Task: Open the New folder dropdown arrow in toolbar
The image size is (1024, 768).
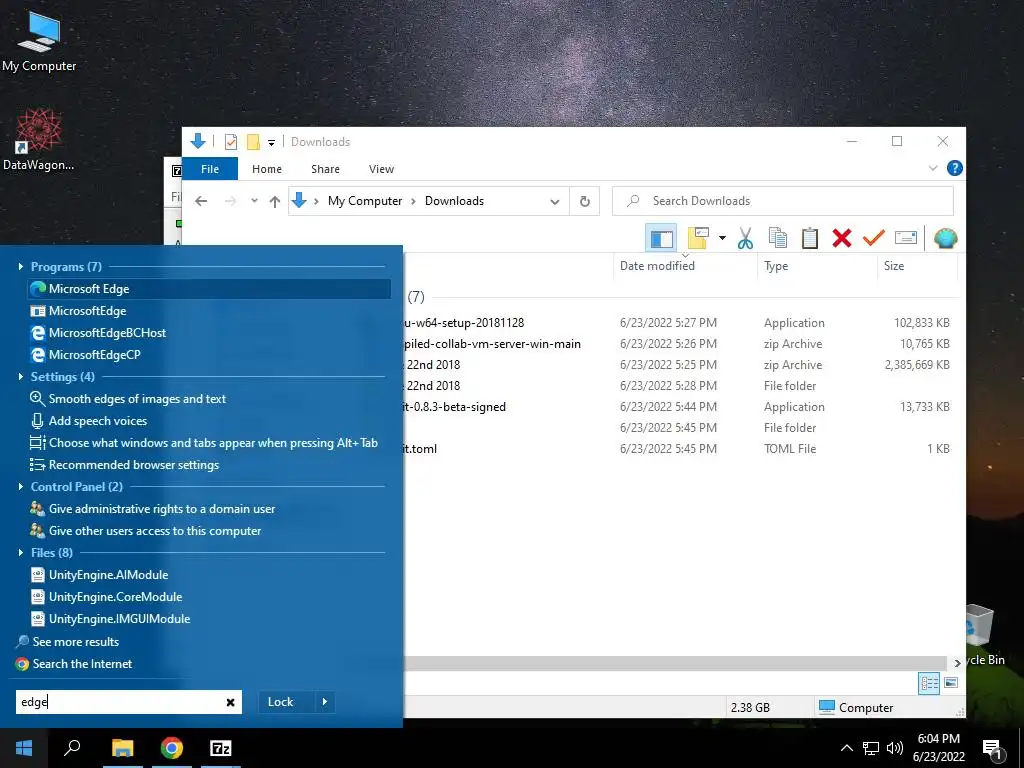Action: (722, 238)
